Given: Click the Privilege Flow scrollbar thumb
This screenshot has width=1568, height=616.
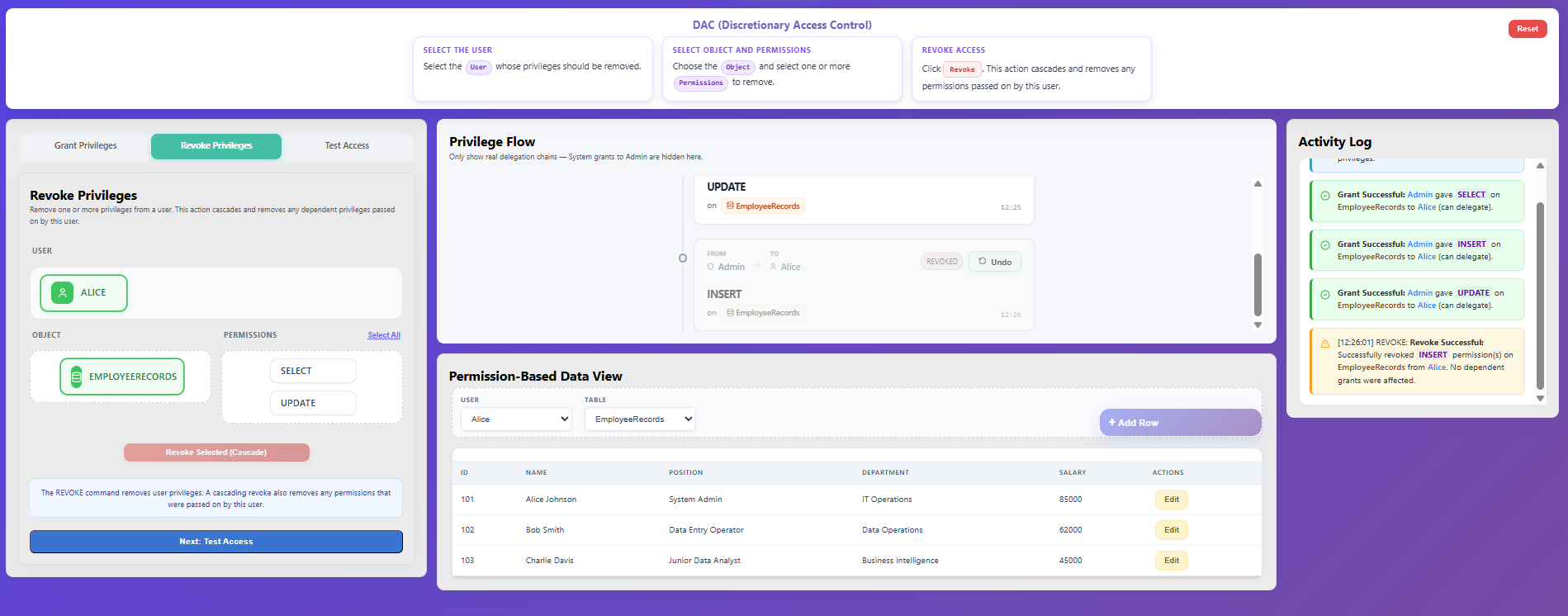Looking at the screenshot, I should click(x=1258, y=285).
